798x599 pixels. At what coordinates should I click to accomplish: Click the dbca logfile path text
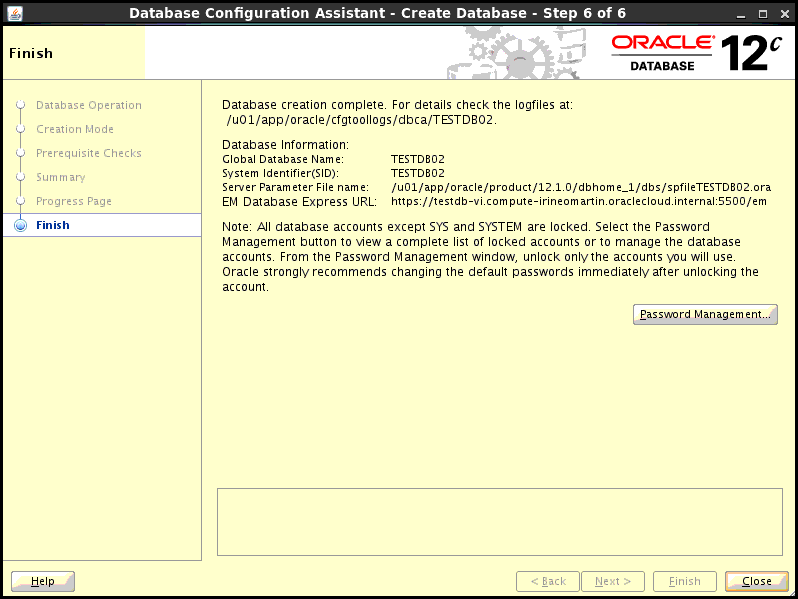click(361, 120)
